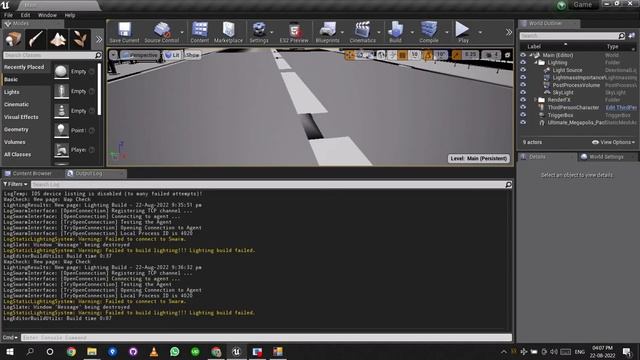The height and width of the screenshot is (360, 640).
Task: Click the Output Log search magnifier icon
Action: point(508,185)
